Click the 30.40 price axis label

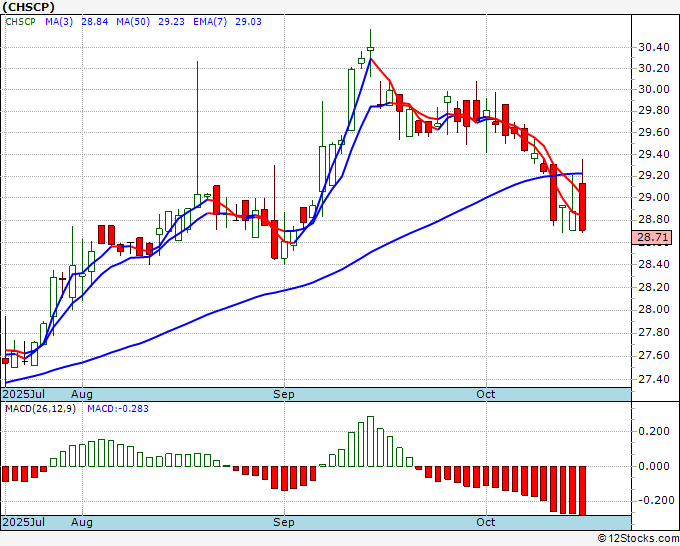click(x=653, y=47)
